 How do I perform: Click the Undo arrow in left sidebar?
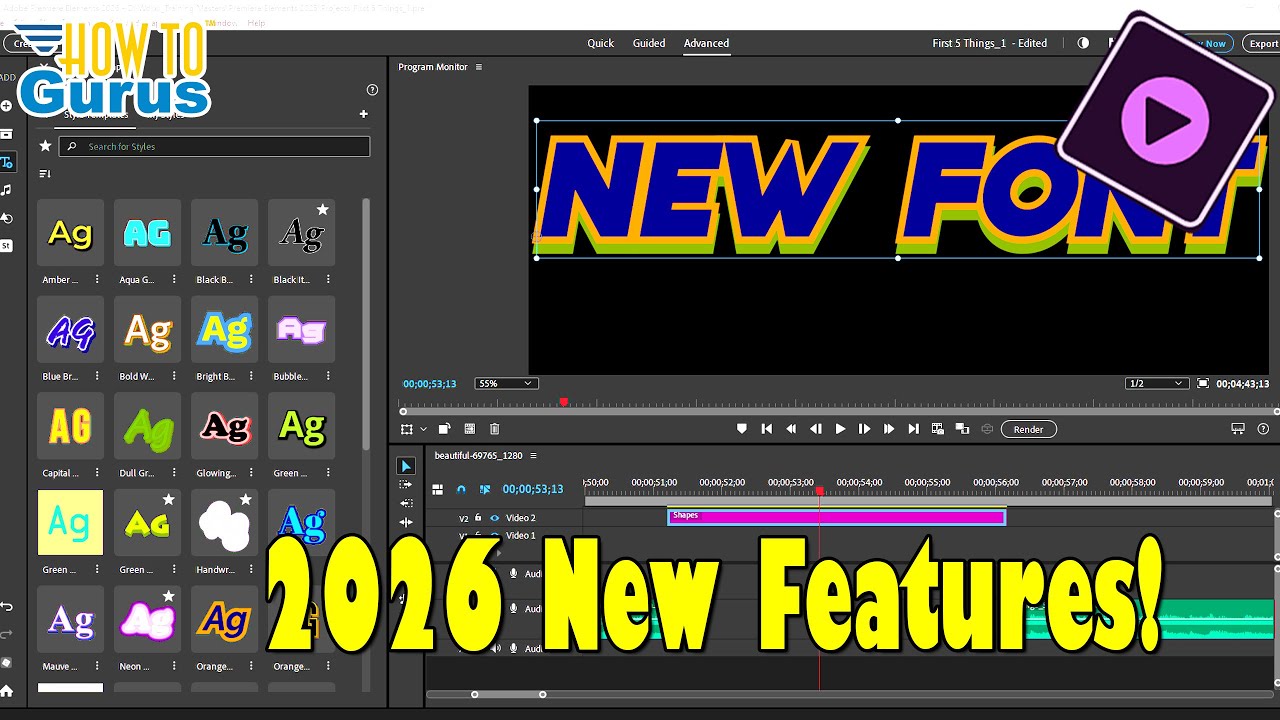[7, 607]
